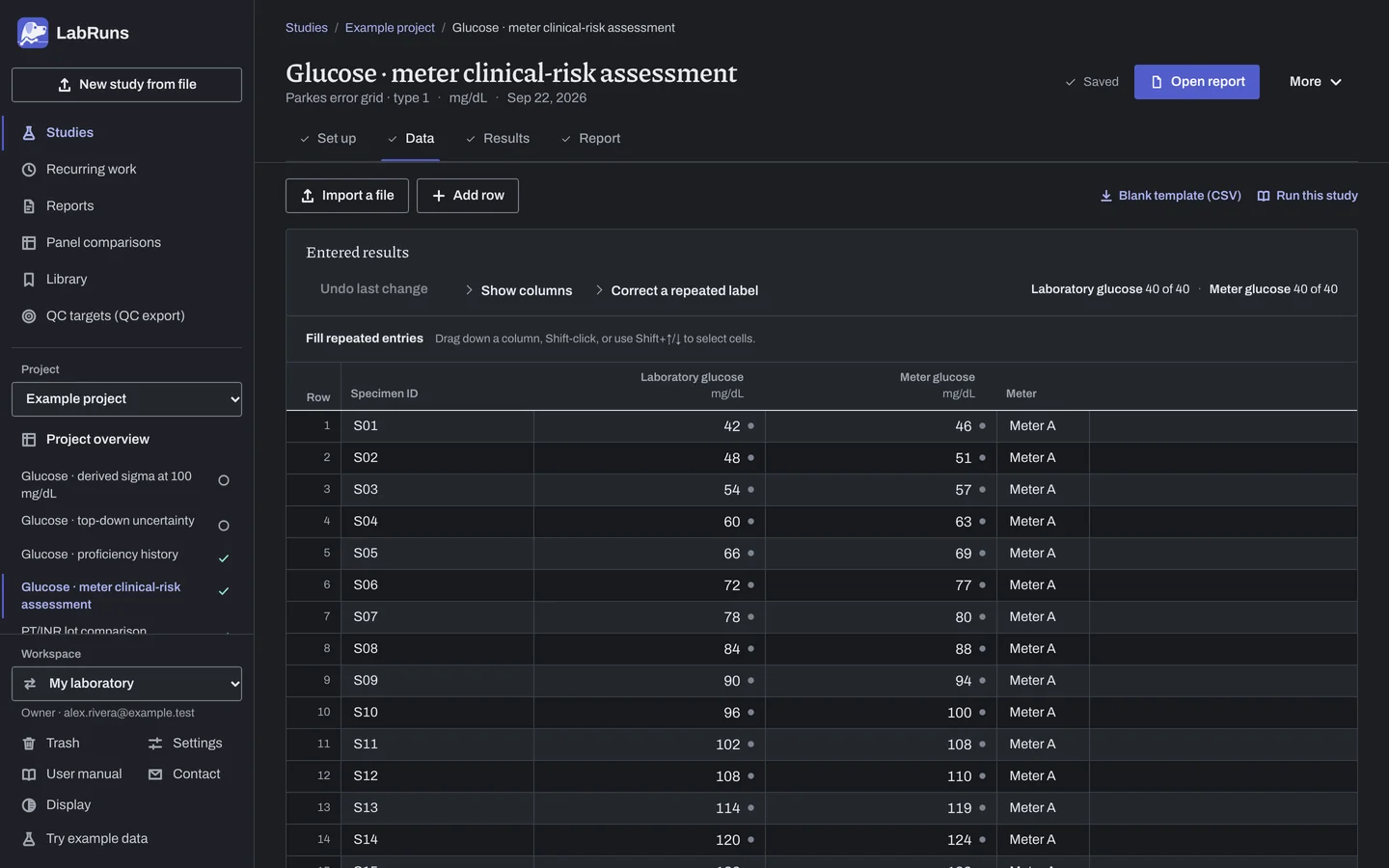Click Studies breadcrumb link
This screenshot has width=1389, height=868.
pyautogui.click(x=307, y=28)
